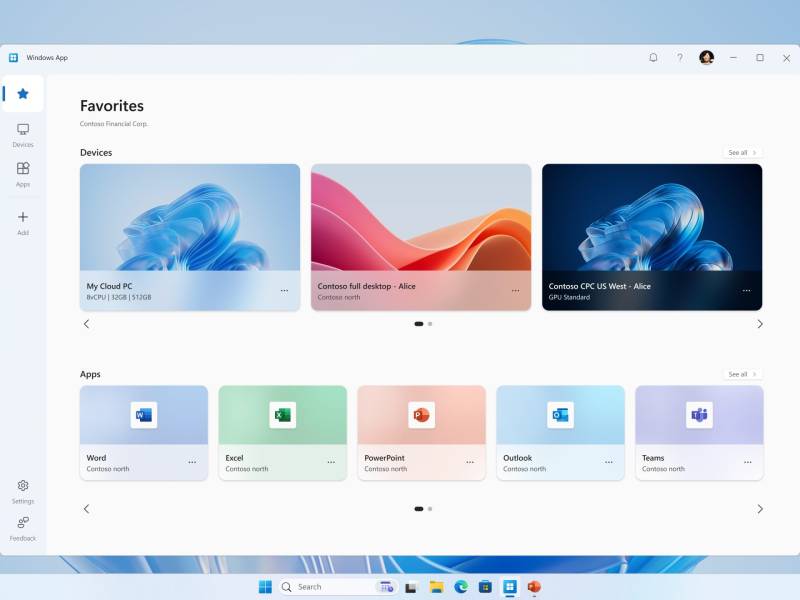Open the user profile avatar

tap(707, 58)
